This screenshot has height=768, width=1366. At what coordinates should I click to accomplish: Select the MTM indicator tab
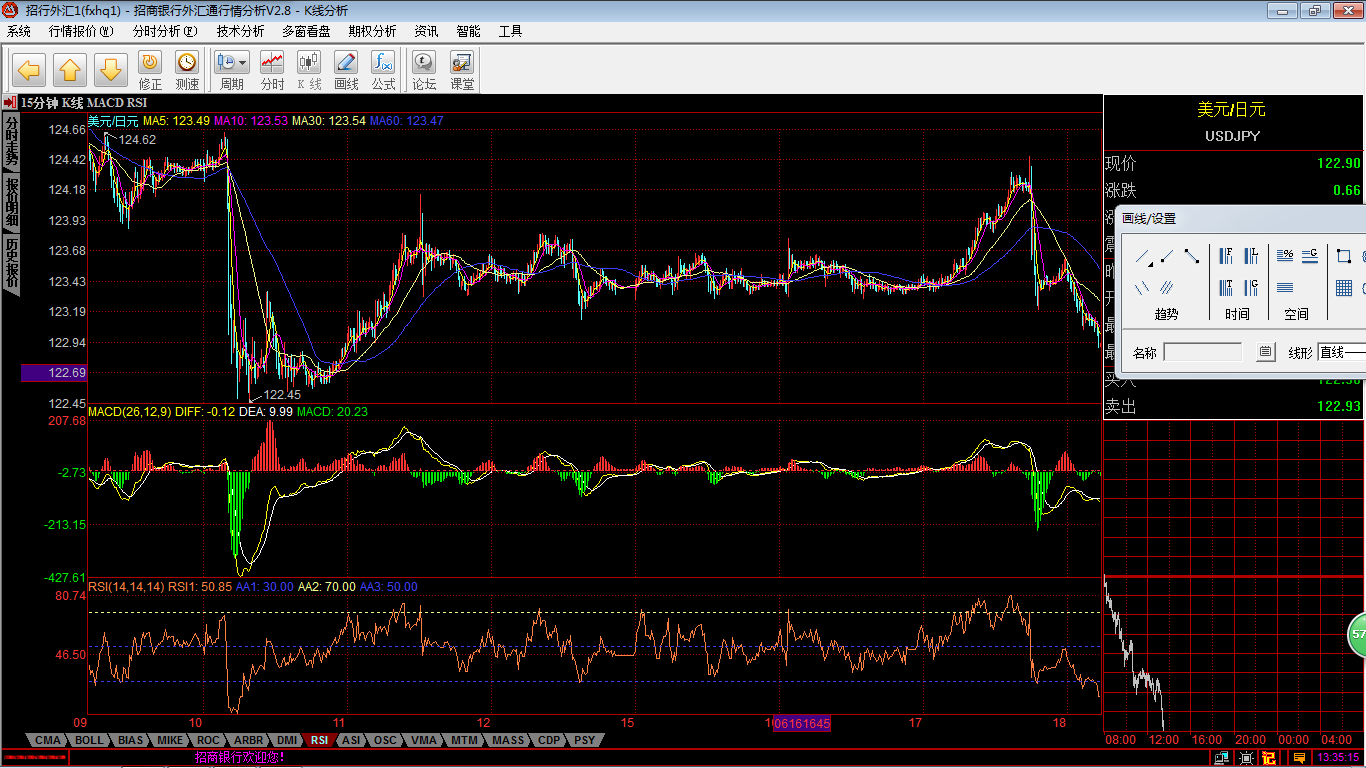(x=464, y=740)
